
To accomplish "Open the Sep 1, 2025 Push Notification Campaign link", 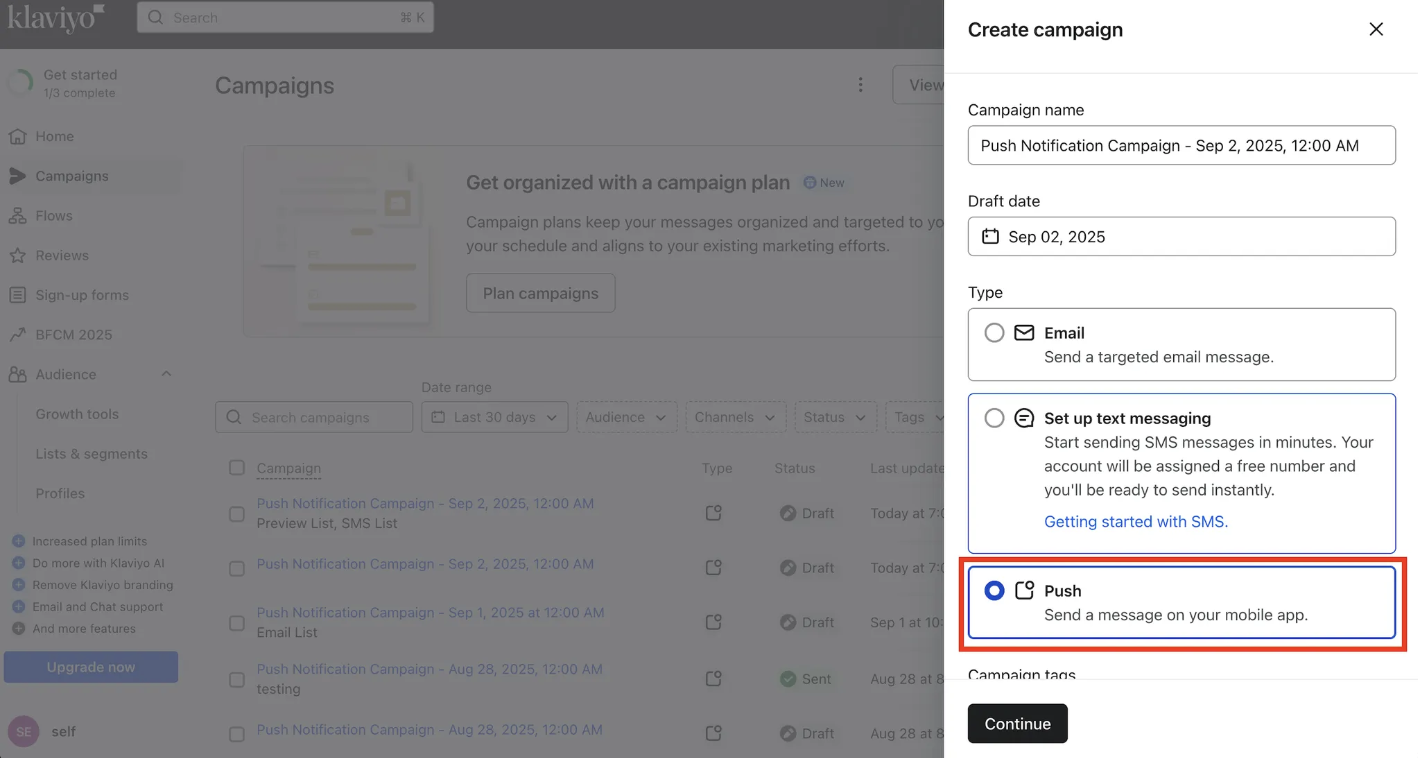I will click(x=430, y=612).
